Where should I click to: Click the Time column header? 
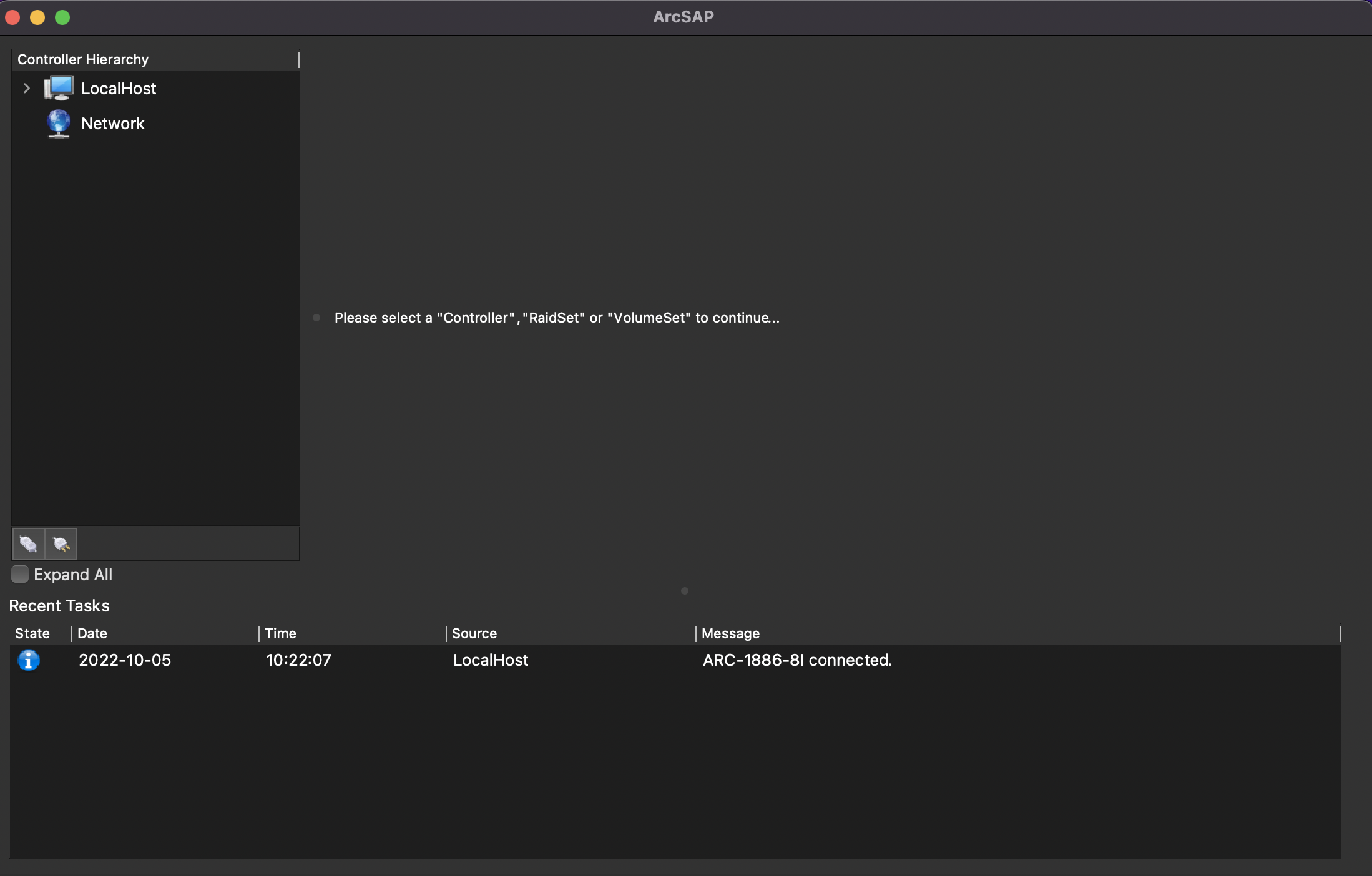point(280,634)
